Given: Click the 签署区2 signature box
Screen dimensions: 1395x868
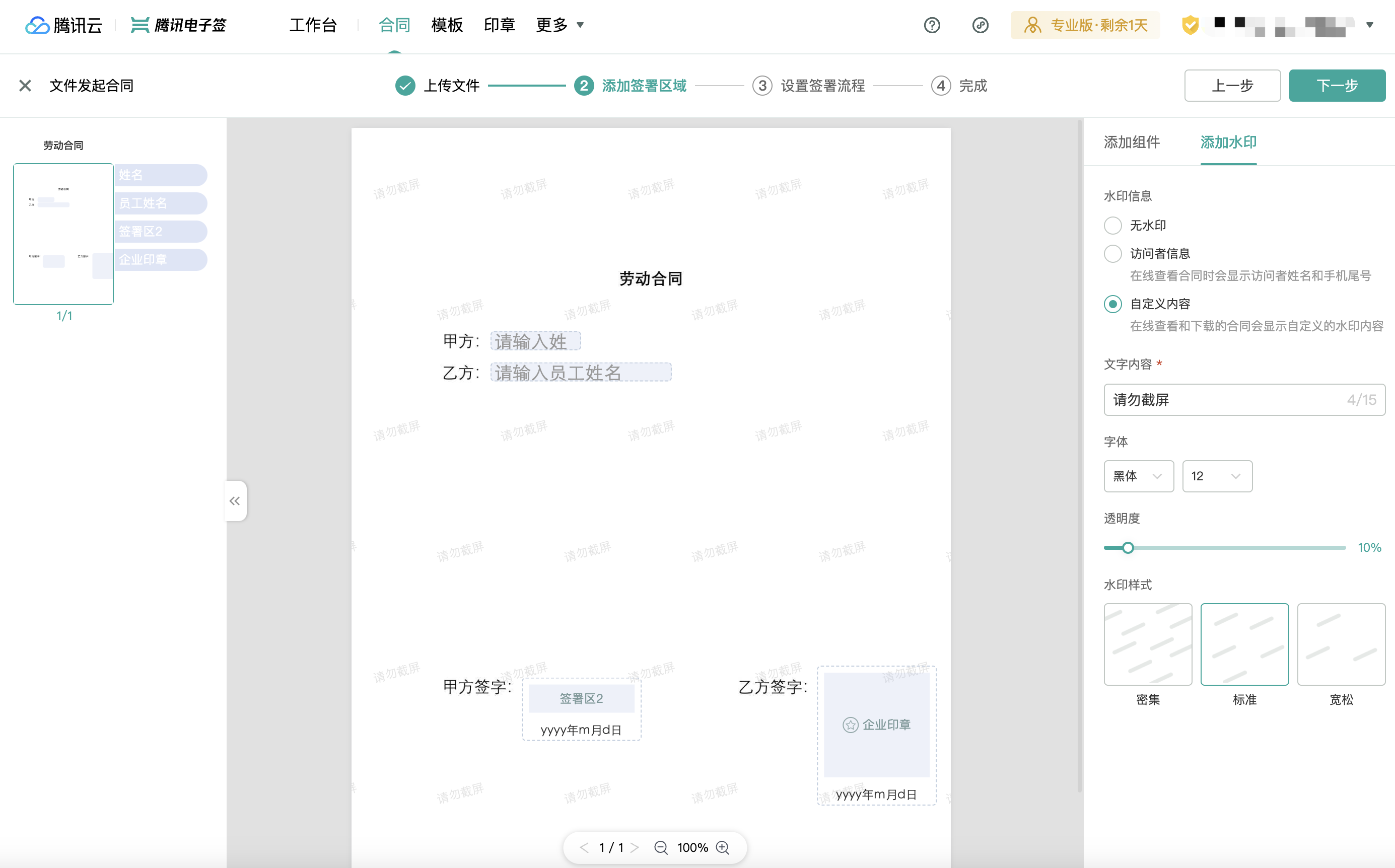Looking at the screenshot, I should pos(581,698).
